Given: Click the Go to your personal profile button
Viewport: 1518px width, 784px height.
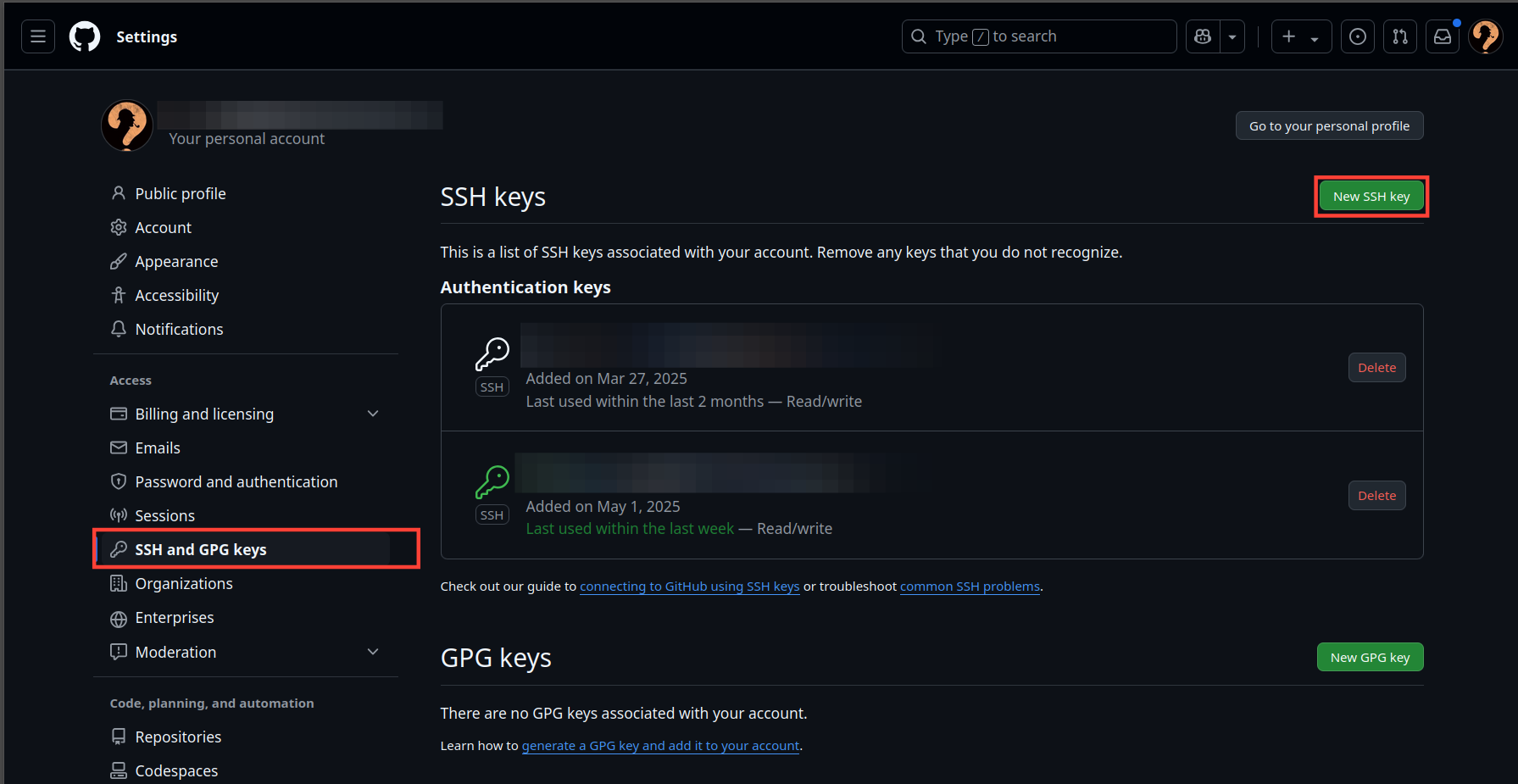Looking at the screenshot, I should point(1329,125).
